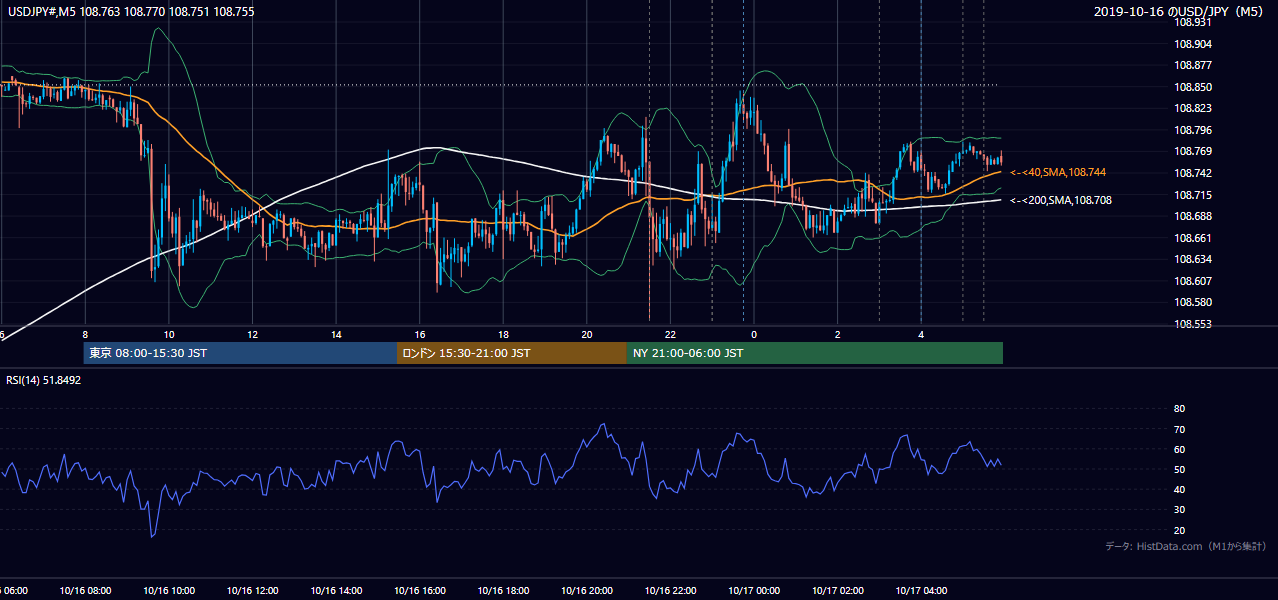Image resolution: width=1278 pixels, height=600 pixels.
Task: Click the RSI 50 level label
Action: [1179, 469]
